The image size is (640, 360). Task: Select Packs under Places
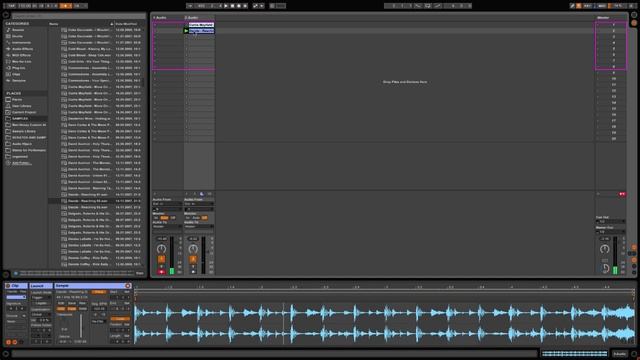tap(17, 100)
